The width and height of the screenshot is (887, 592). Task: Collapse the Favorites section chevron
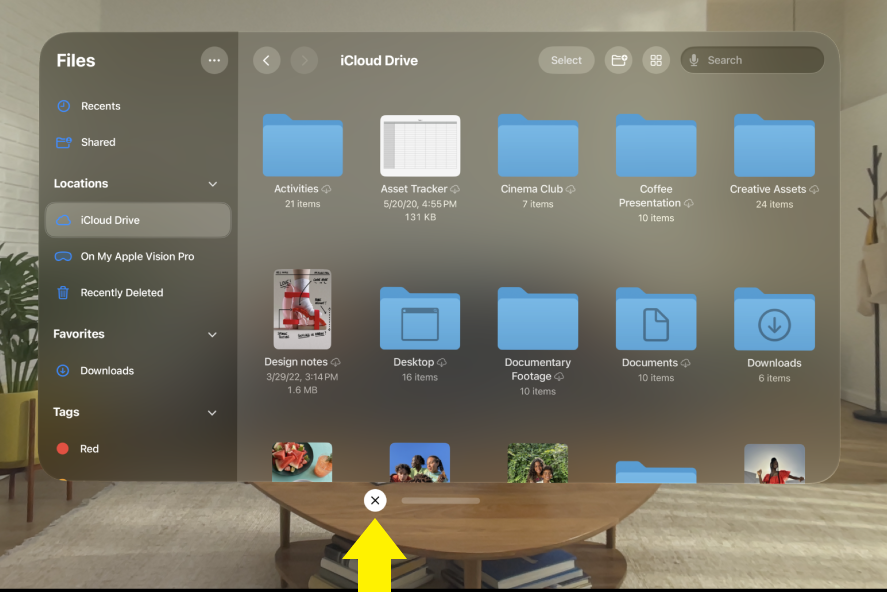coord(212,334)
